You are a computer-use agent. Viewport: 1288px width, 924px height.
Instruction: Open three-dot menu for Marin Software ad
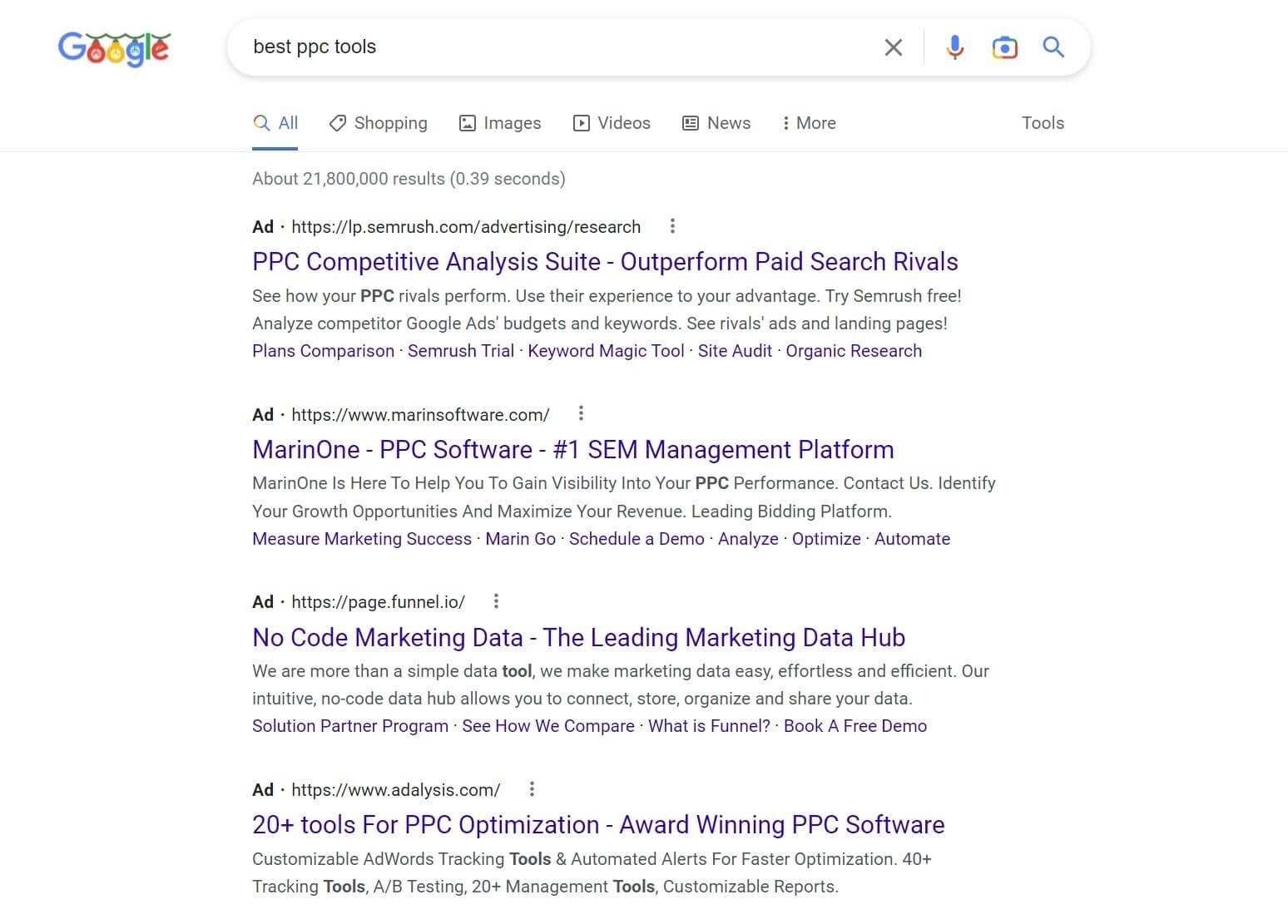click(x=581, y=413)
